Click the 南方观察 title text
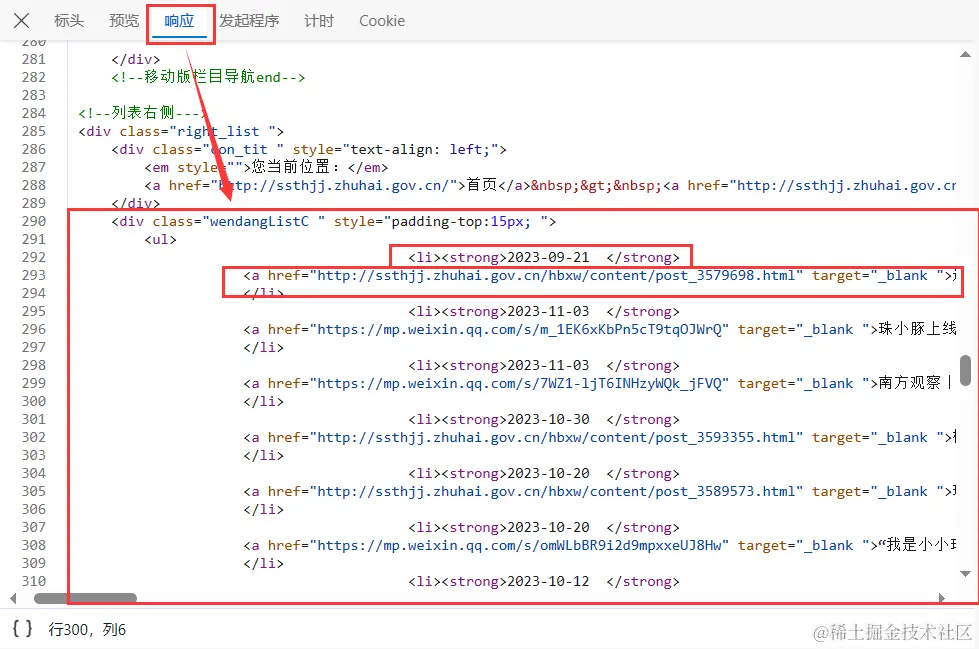979x649 pixels. click(x=909, y=382)
